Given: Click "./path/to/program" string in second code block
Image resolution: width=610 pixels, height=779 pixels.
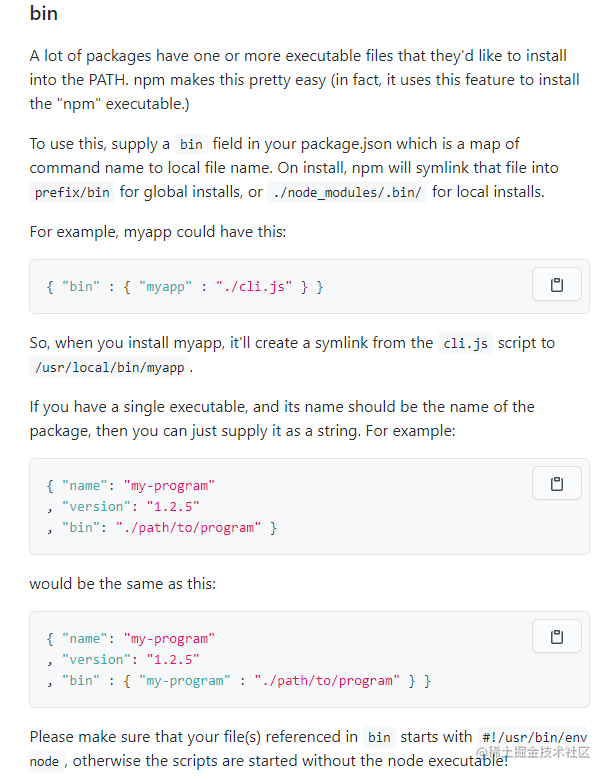Looking at the screenshot, I should tap(188, 527).
